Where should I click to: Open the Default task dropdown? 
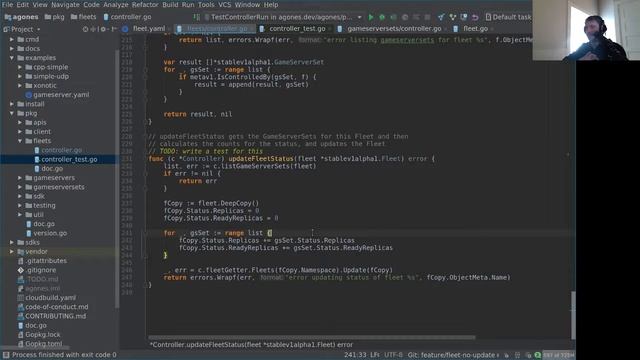point(509,17)
